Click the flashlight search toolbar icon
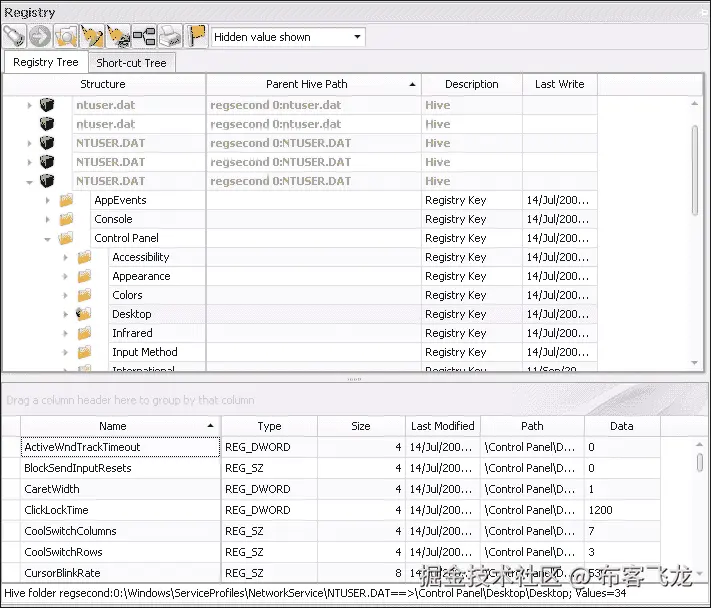This screenshot has height=608, width=711. click(15, 36)
